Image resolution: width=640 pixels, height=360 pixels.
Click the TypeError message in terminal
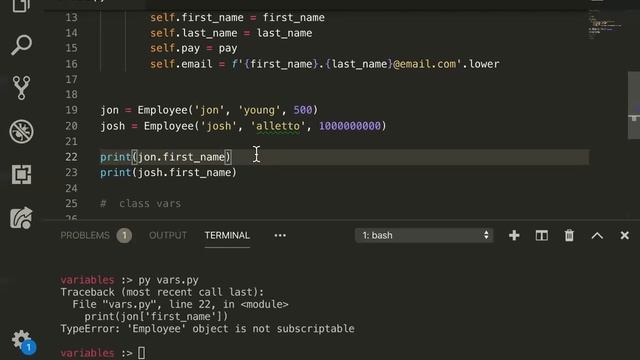(207, 329)
